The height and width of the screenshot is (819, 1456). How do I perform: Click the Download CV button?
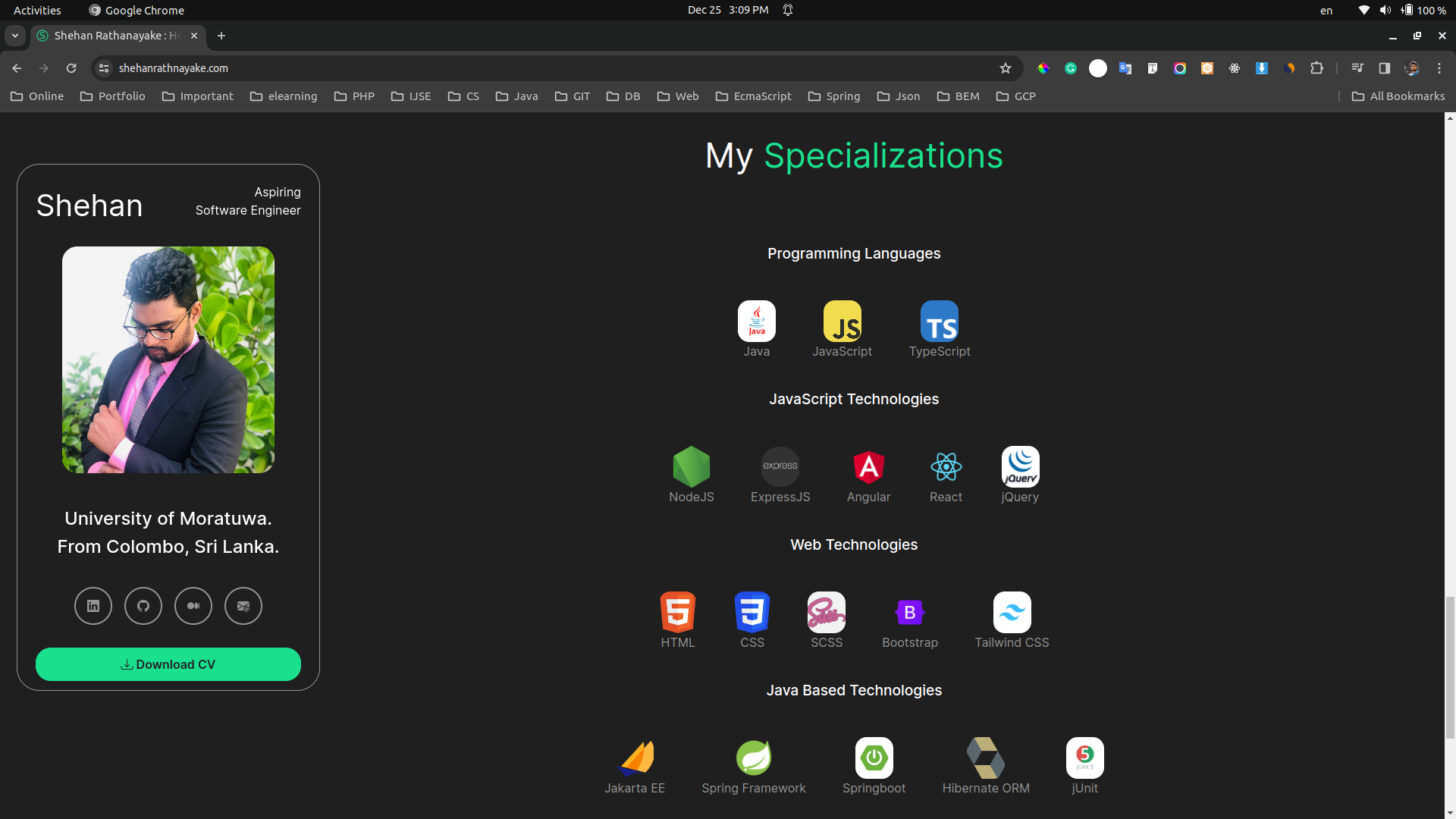[168, 664]
